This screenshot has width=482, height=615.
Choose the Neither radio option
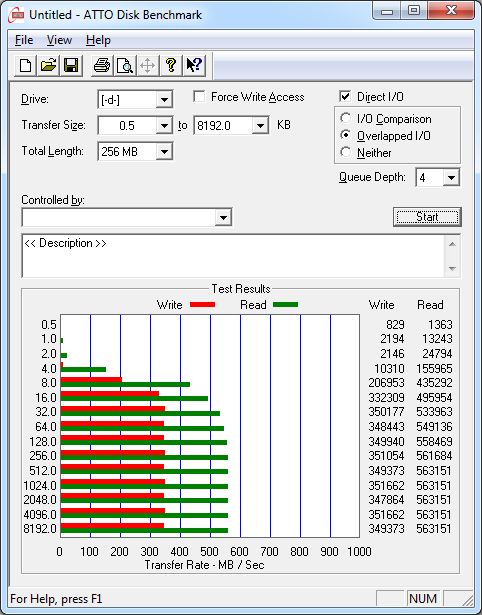click(346, 152)
